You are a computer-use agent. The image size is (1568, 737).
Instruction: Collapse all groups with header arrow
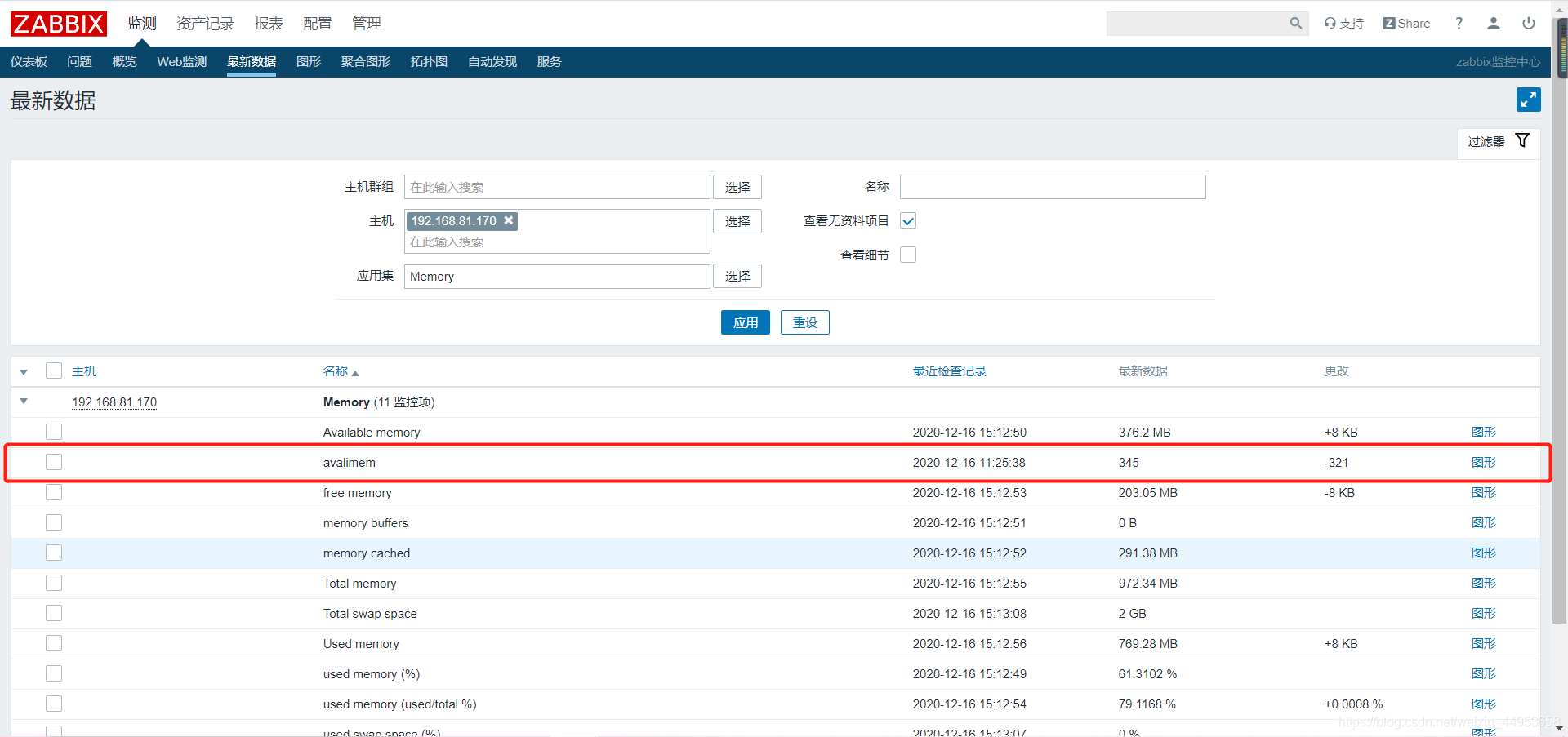click(24, 372)
